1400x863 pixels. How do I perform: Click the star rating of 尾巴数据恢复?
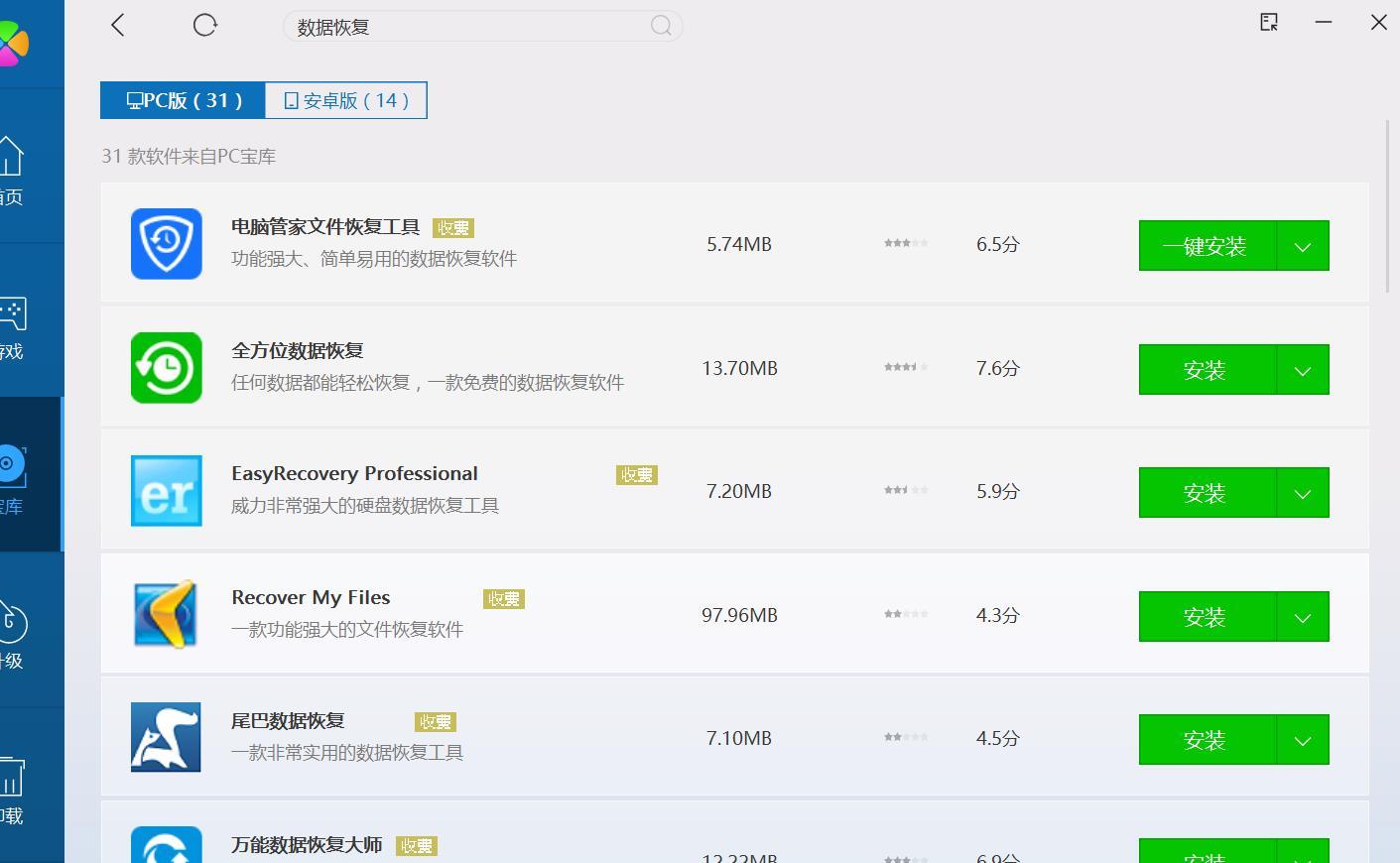coord(906,737)
